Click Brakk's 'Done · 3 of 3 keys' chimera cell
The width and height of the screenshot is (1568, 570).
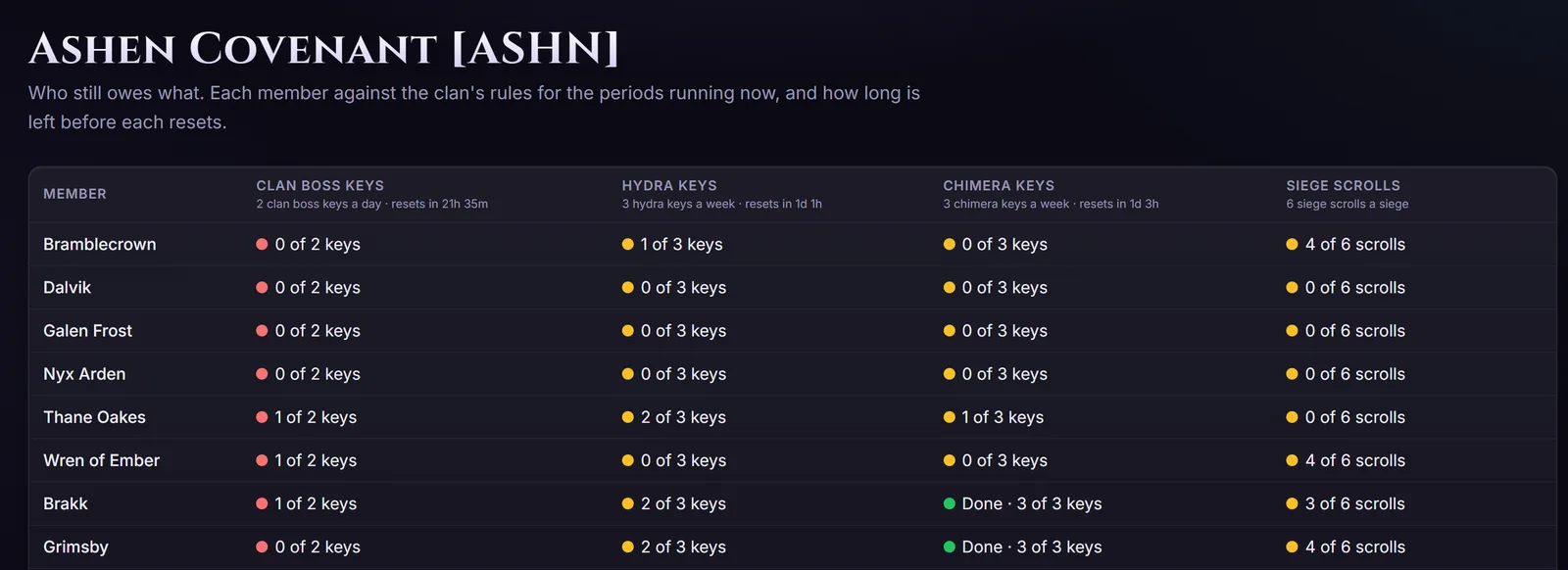pyautogui.click(x=1022, y=502)
